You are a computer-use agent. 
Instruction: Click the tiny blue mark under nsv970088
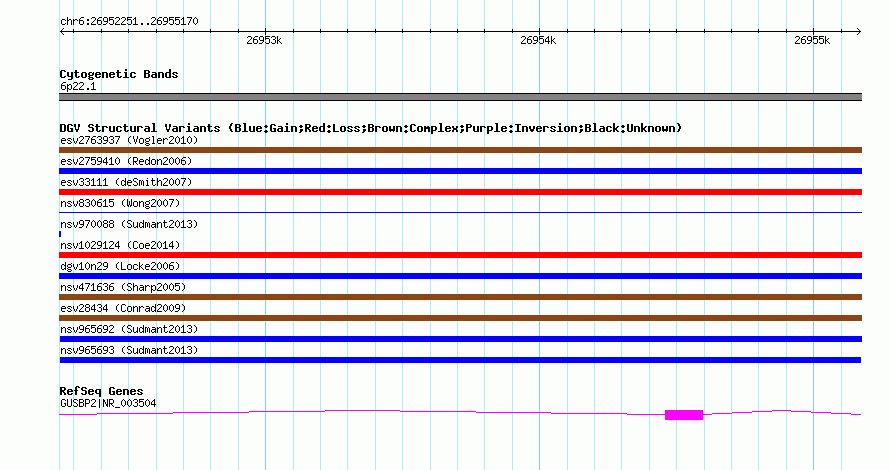(60, 234)
